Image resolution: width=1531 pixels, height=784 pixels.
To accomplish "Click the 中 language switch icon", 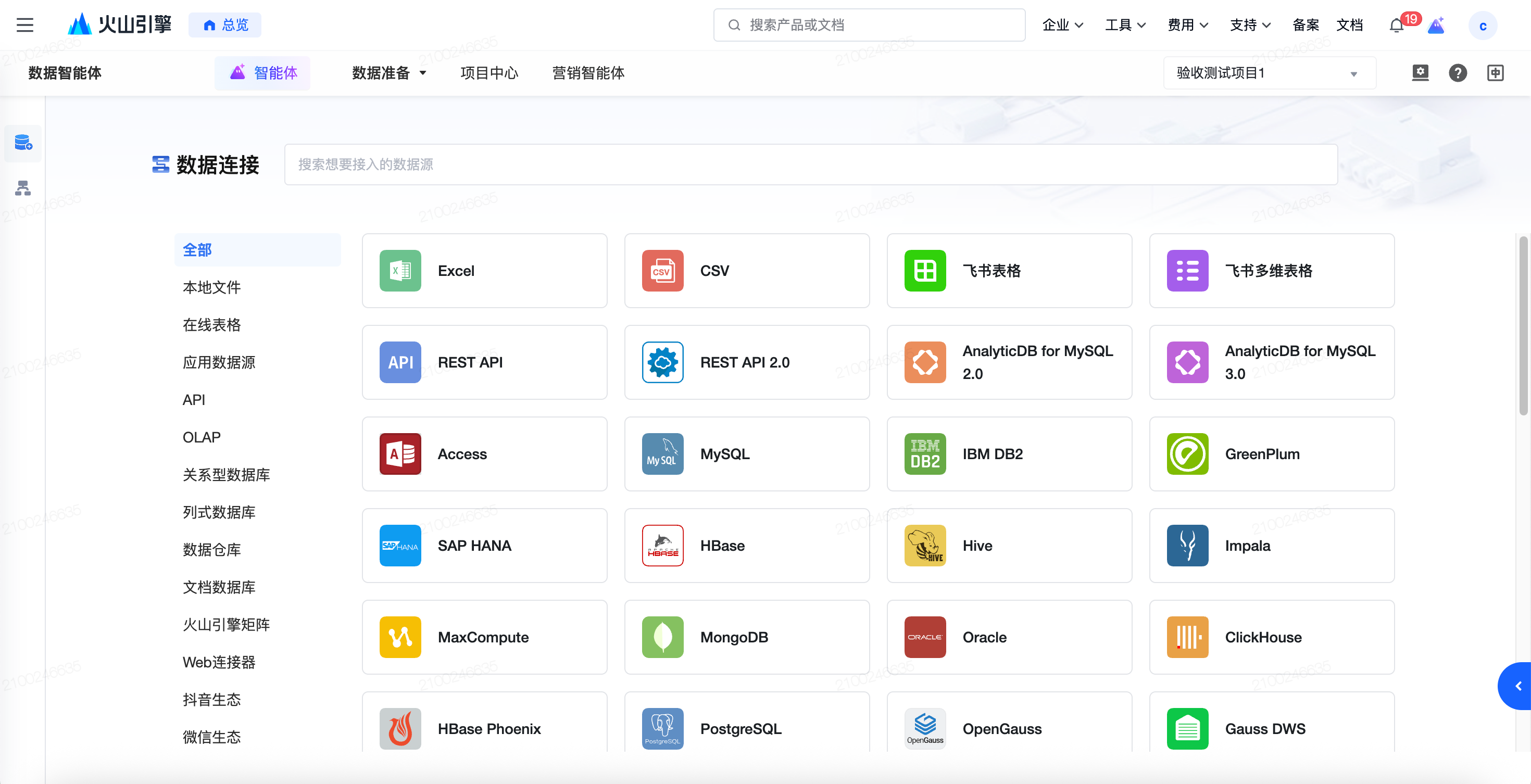I will 1495,73.
